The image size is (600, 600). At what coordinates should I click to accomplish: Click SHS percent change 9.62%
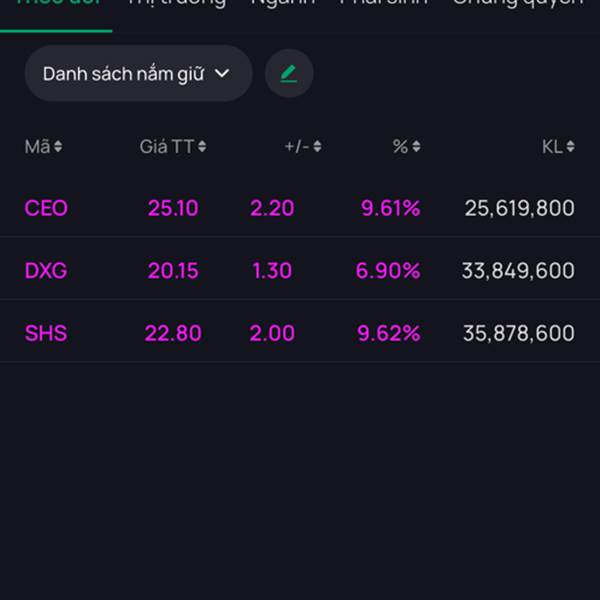(x=389, y=333)
